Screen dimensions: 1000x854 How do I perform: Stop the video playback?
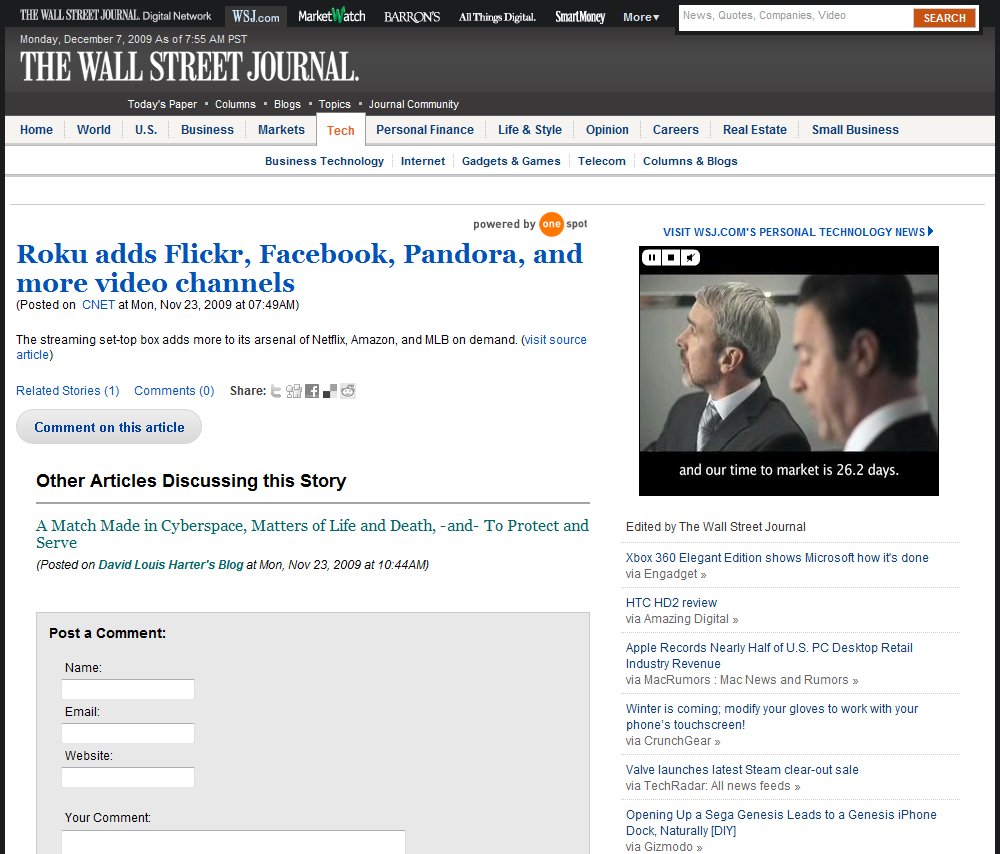click(671, 258)
